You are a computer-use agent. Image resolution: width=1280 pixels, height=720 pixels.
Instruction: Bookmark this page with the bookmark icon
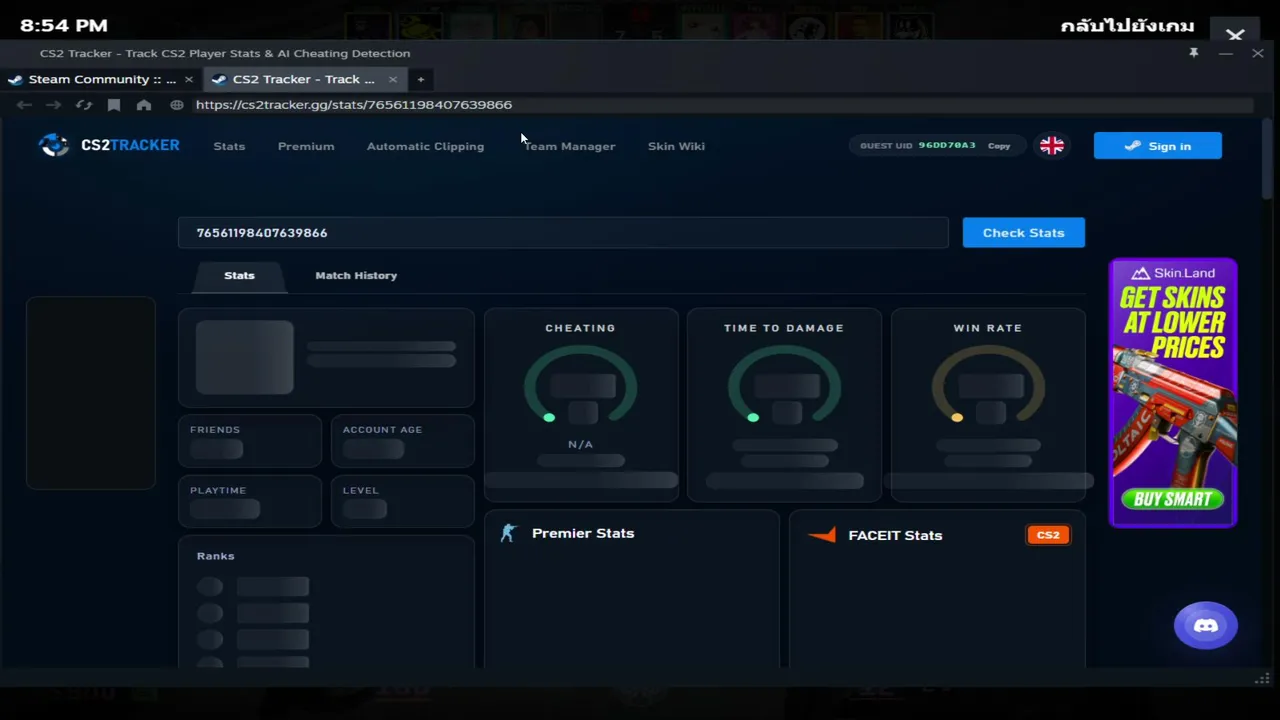point(114,105)
